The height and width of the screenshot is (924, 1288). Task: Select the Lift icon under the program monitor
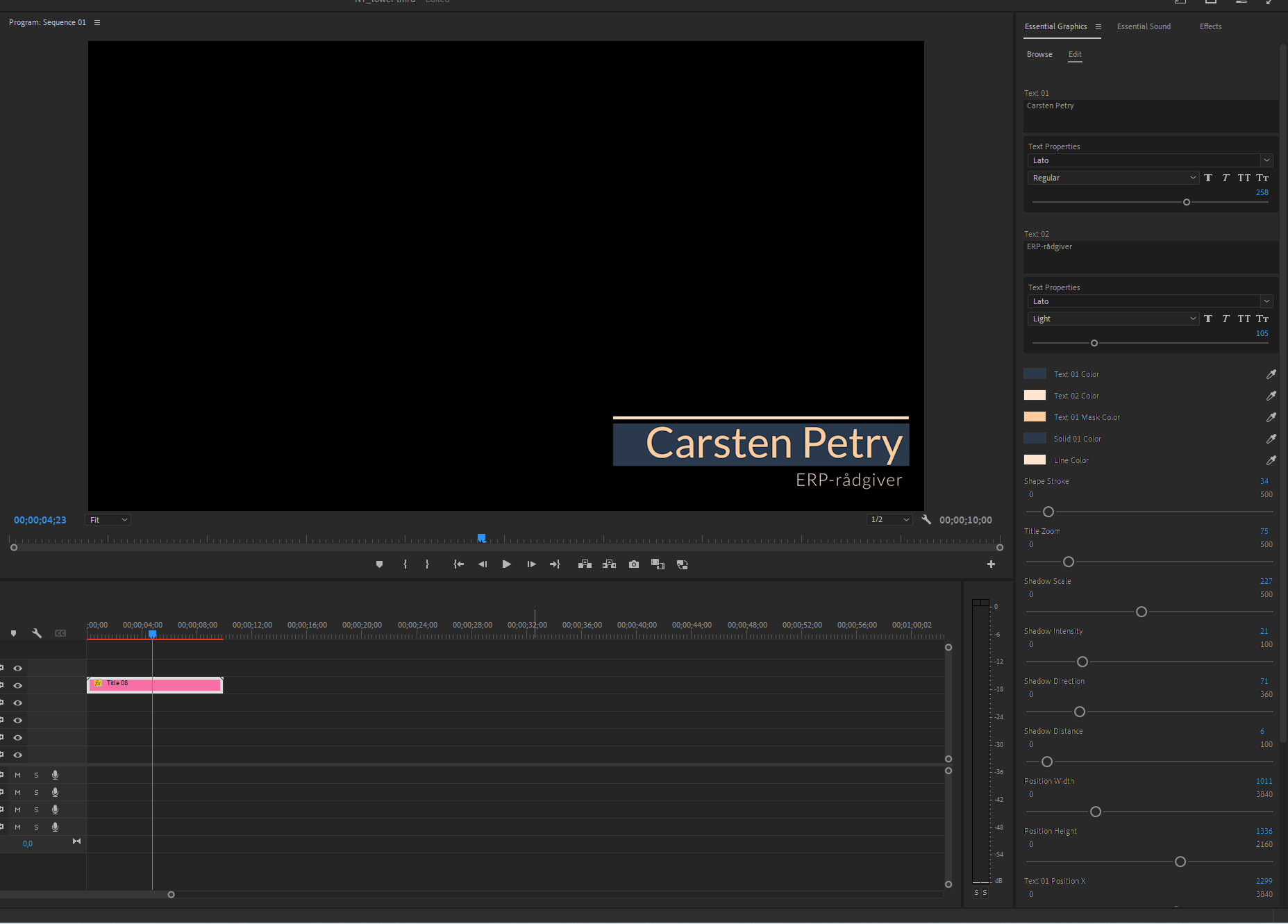[585, 564]
